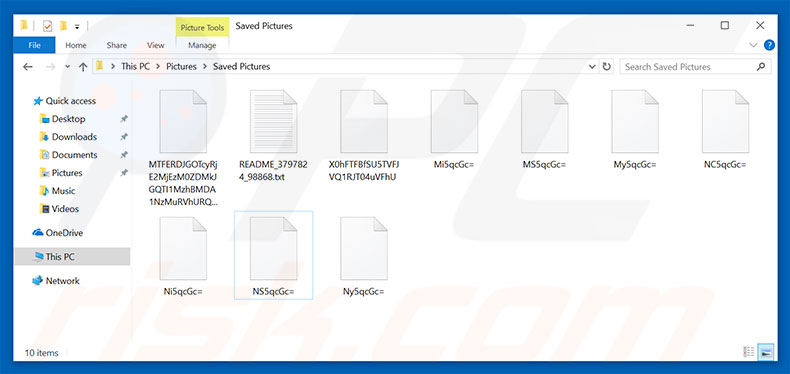Viewport: 790px width, 374px height.
Task: Click Saved Pictures in the address path
Action: coord(241,67)
